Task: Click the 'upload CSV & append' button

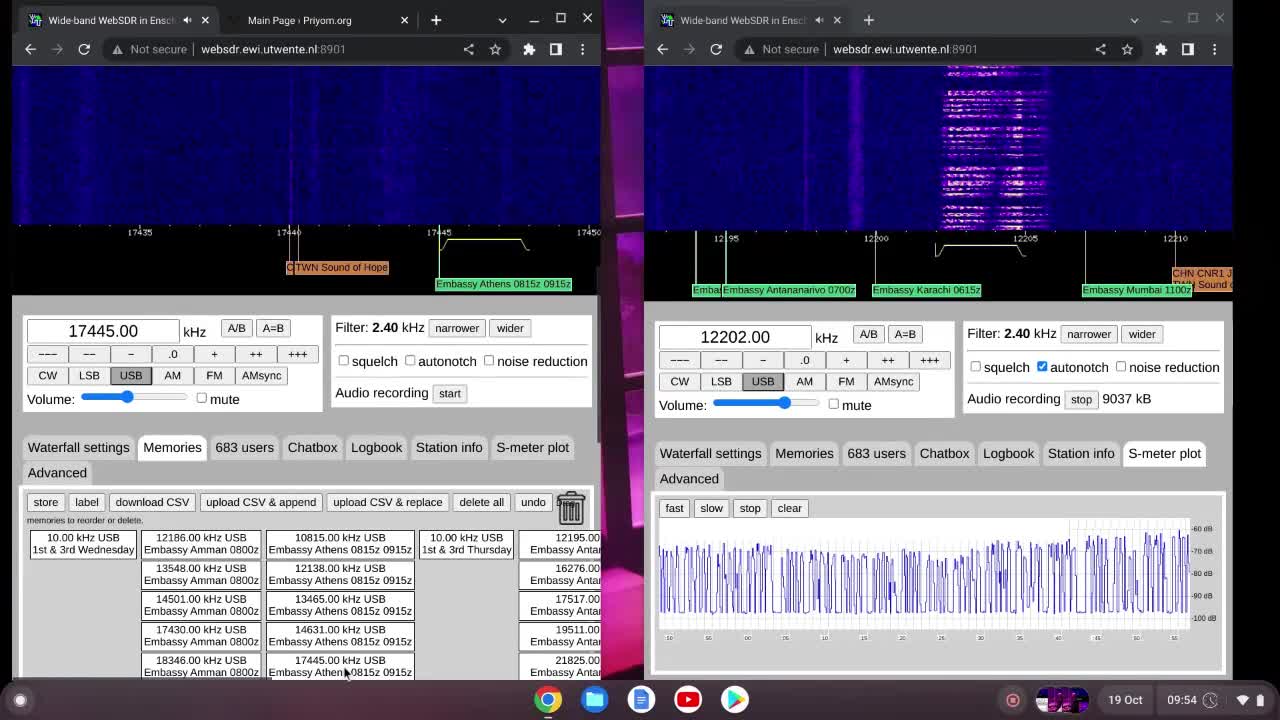Action: [x=261, y=502]
